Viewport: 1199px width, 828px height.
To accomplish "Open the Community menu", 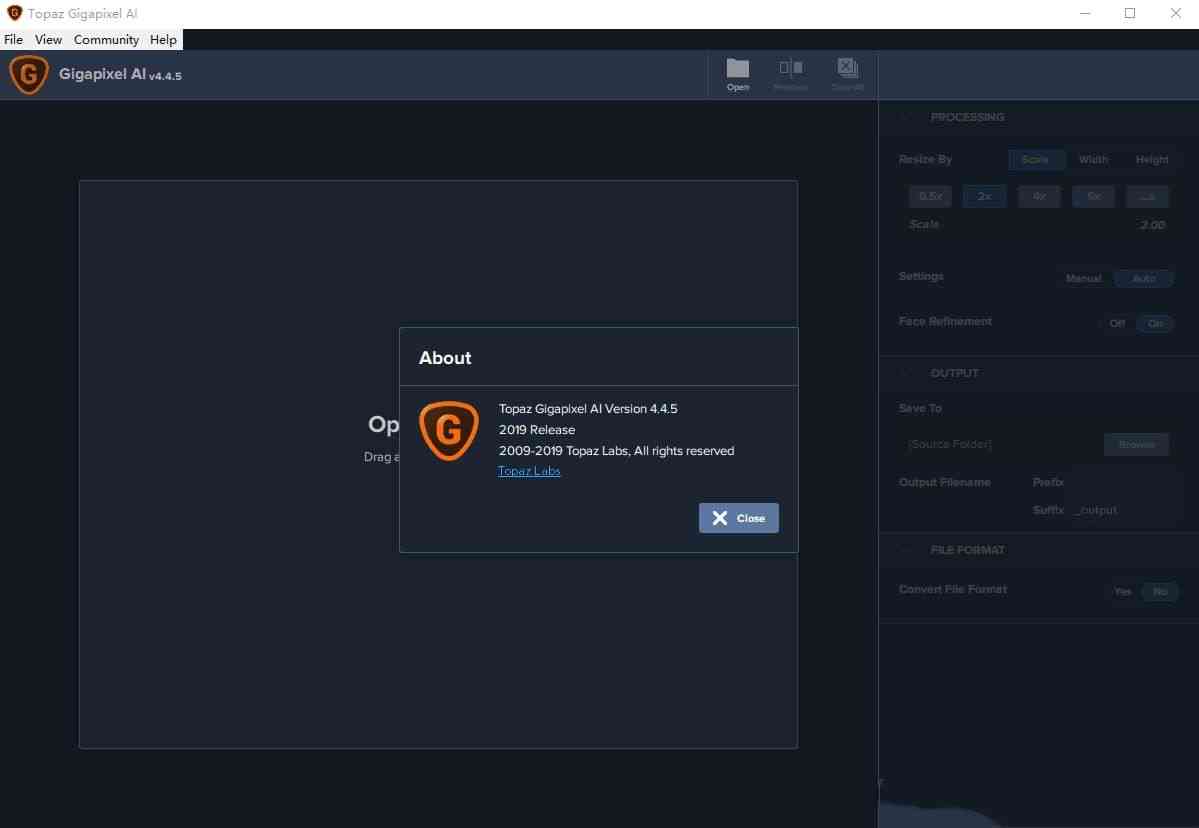I will (106, 40).
